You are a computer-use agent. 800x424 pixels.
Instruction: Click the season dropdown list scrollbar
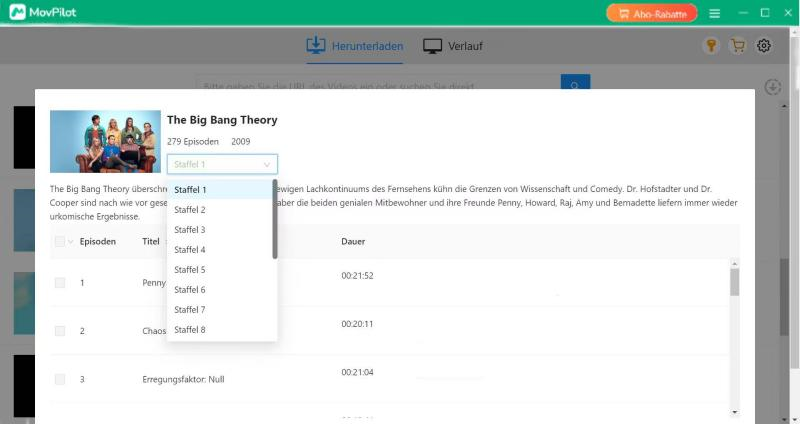[x=274, y=220]
